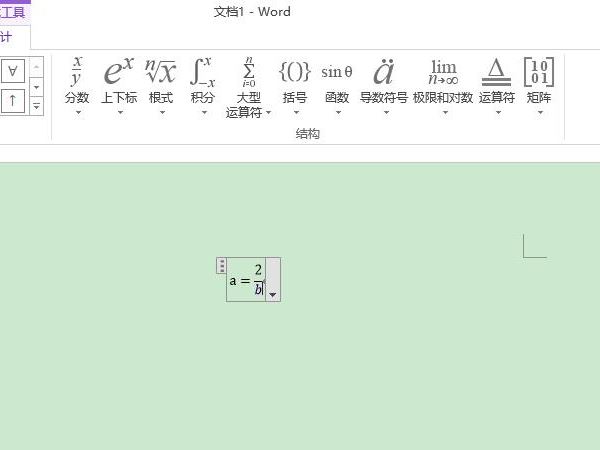Insert the up arrow ↑ symbol
Image resolution: width=600 pixels, height=450 pixels.
coord(13,101)
